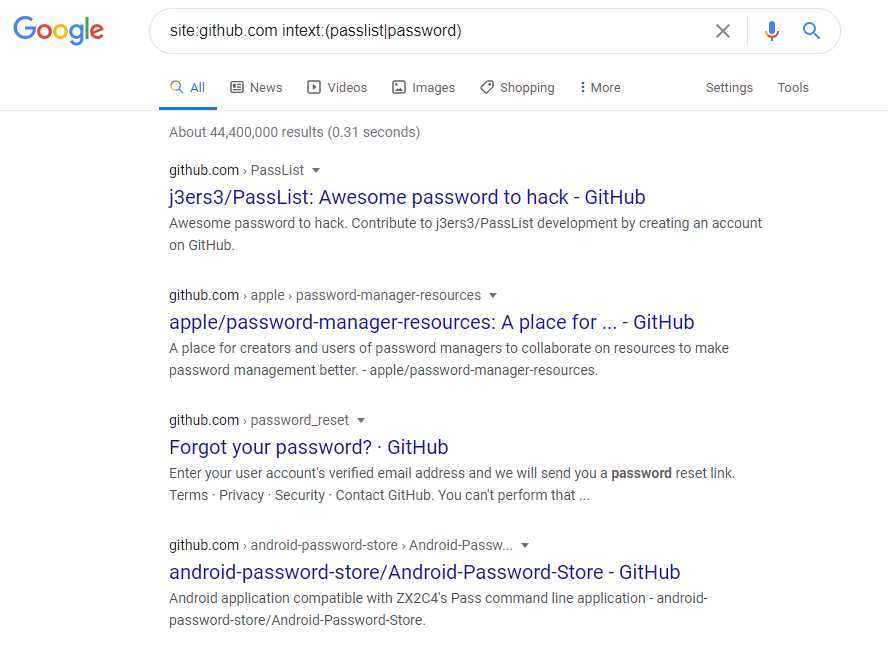Open the dropdown arrow next to PassList breadcrumb

tap(316, 170)
